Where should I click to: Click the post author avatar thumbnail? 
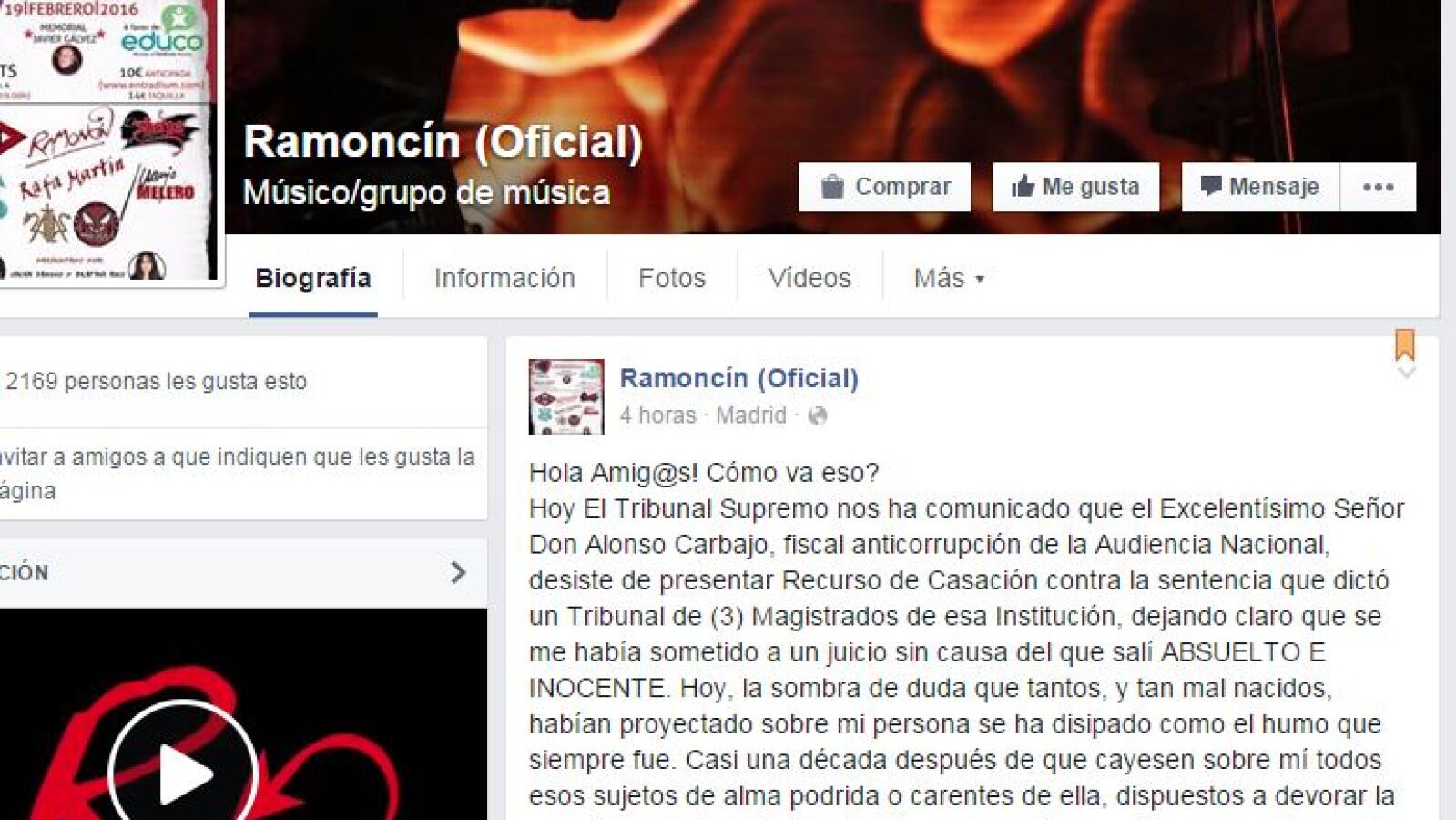(x=566, y=396)
